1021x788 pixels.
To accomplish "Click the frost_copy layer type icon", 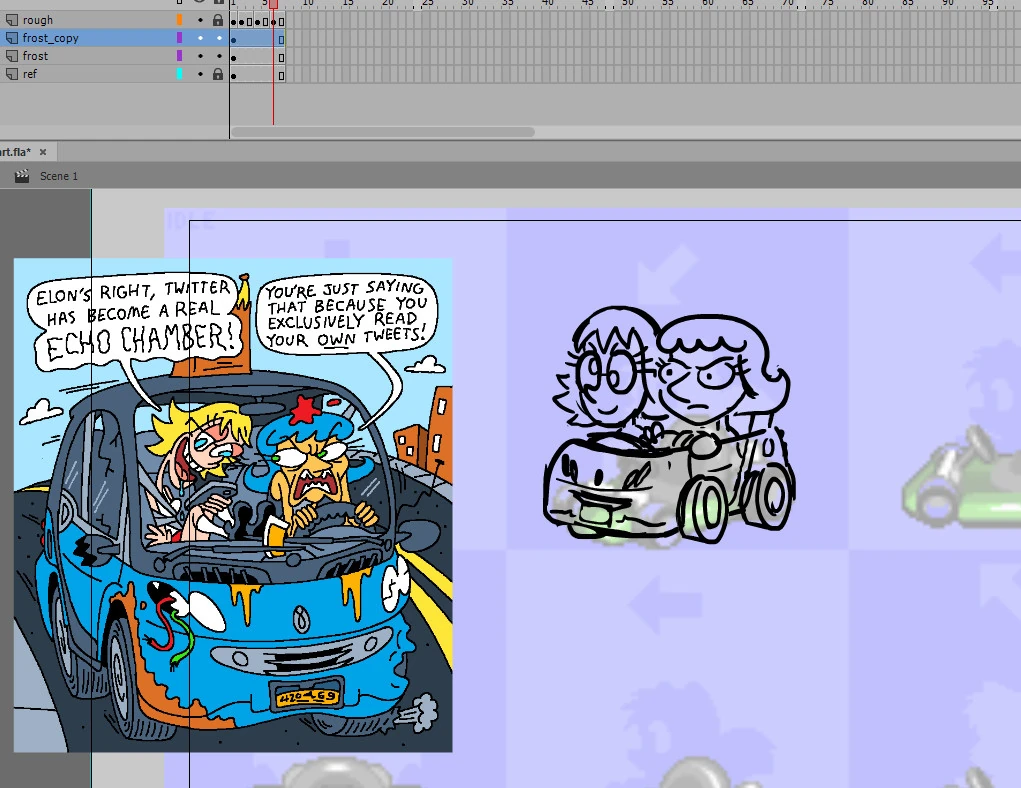I will 12,38.
